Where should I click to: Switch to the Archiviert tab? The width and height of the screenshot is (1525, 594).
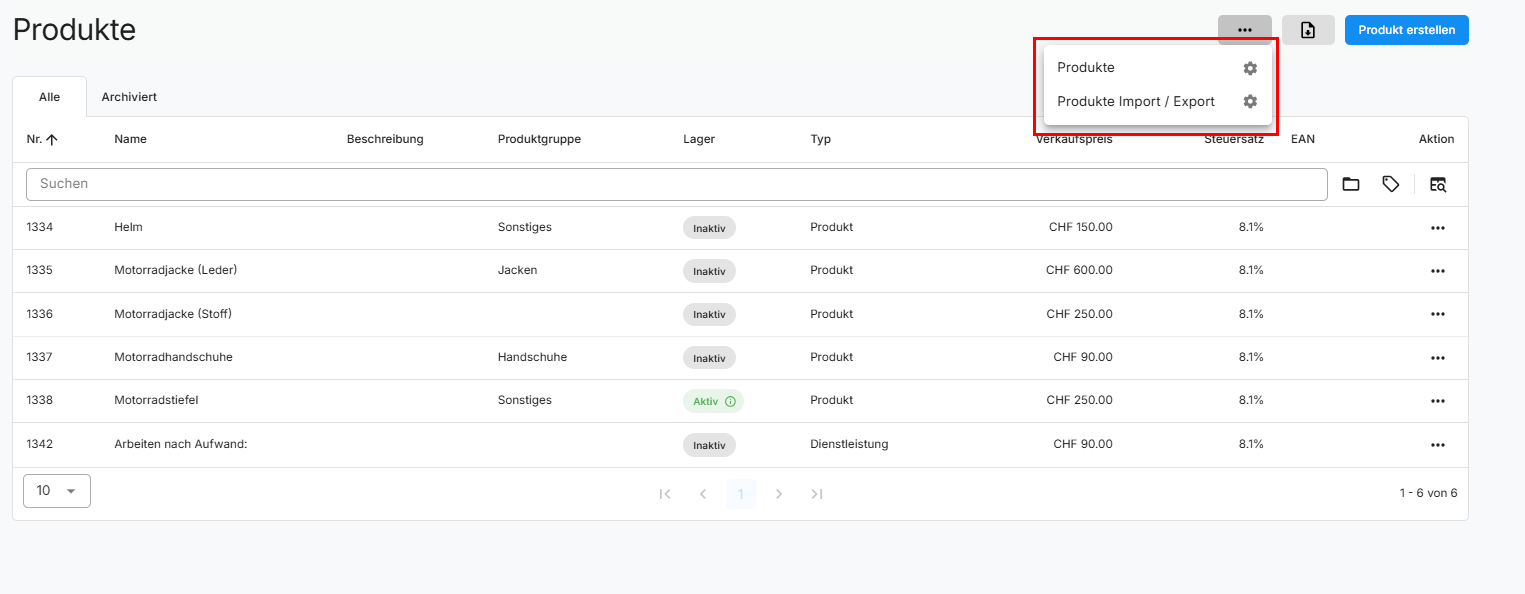point(129,97)
